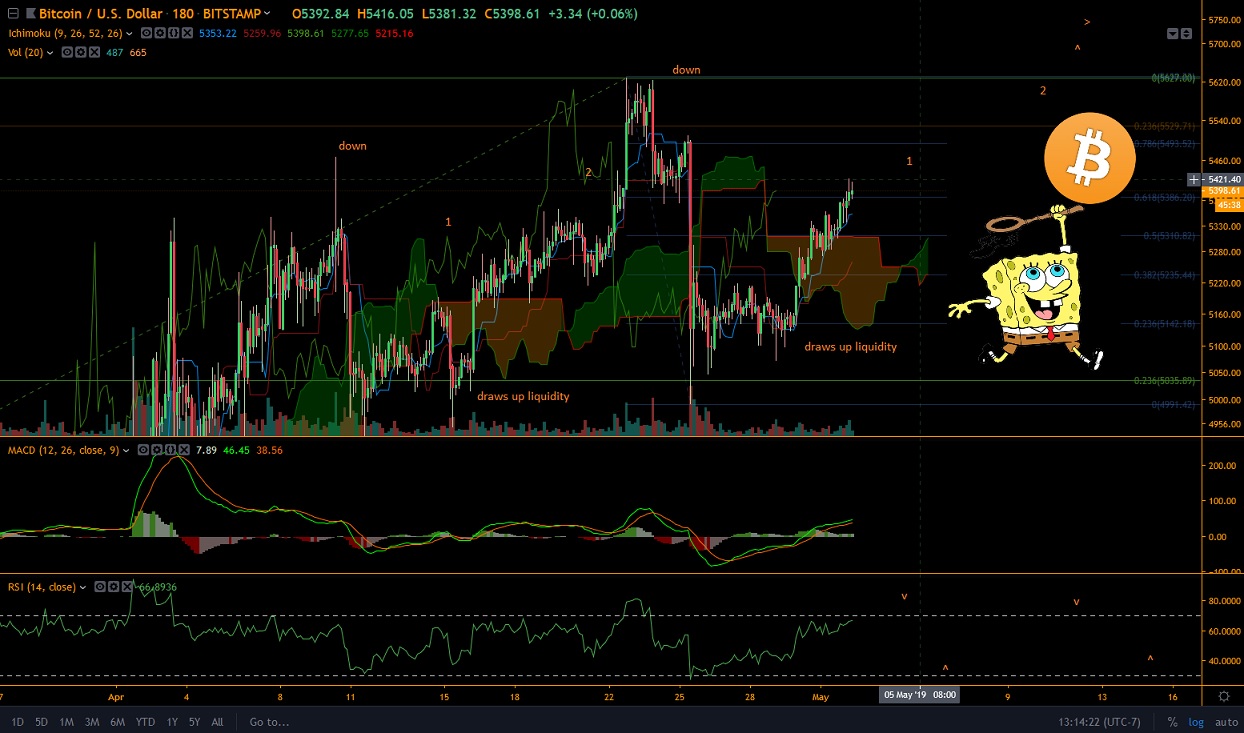Expand the RSI (14, close) dropdown
The image size is (1244, 733).
point(84,587)
